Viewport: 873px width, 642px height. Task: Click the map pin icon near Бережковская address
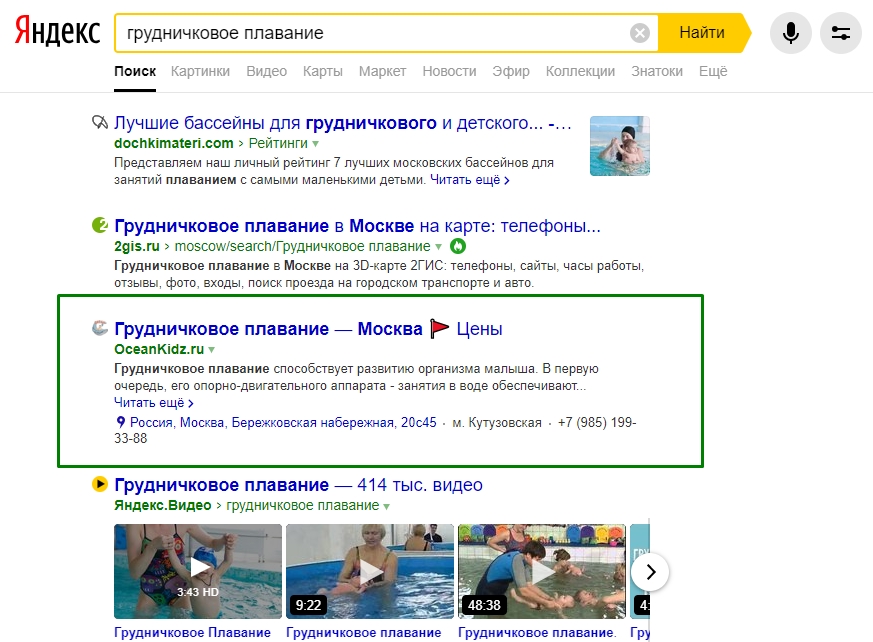coord(120,422)
